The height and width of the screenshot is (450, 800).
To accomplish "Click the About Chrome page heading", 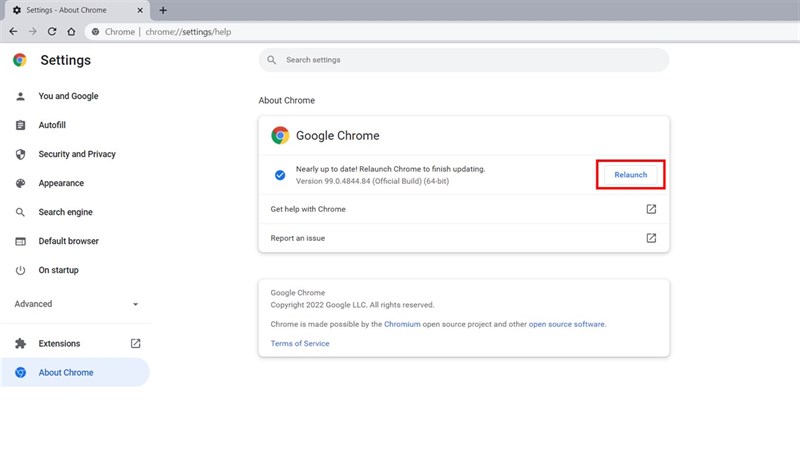I will point(286,101).
